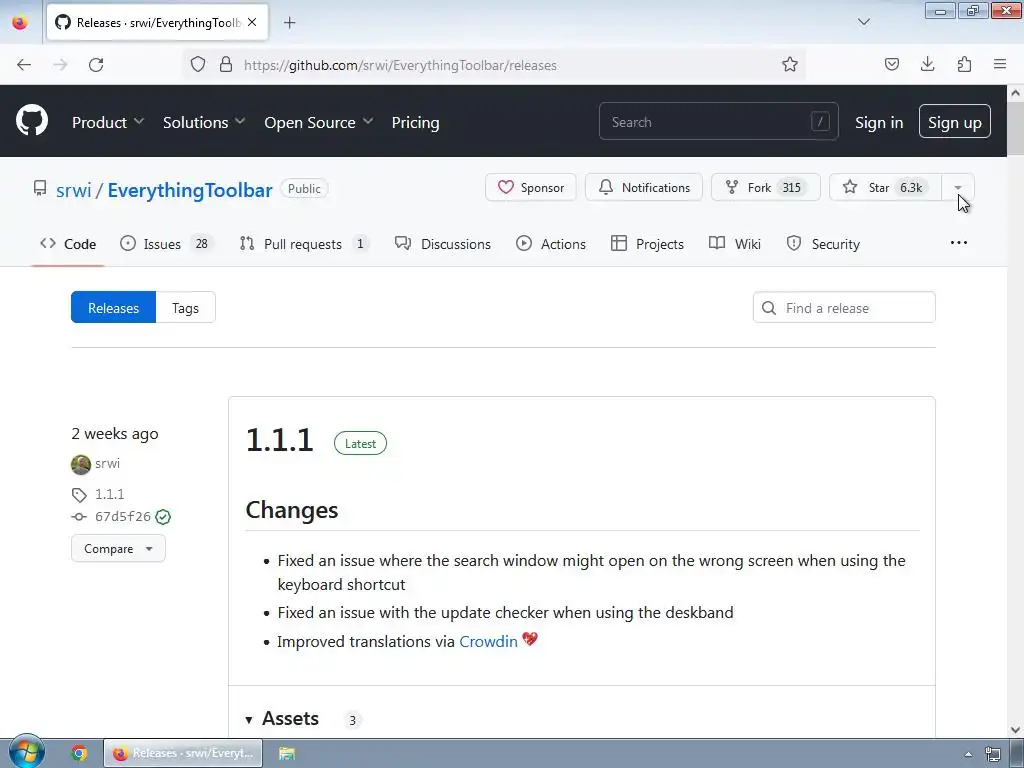Show hidden system tray icons

[x=968, y=754]
